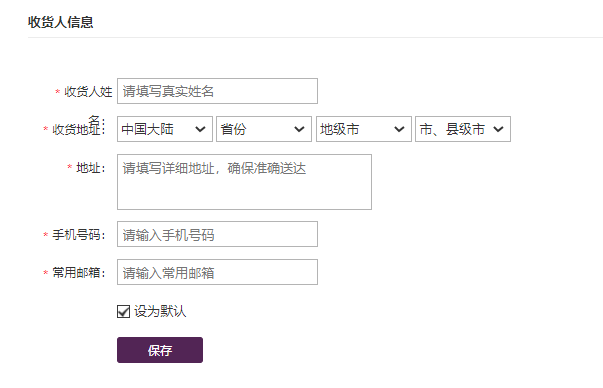This screenshot has height=388, width=603.
Task: Click the 地址 field label
Action: coord(90,168)
